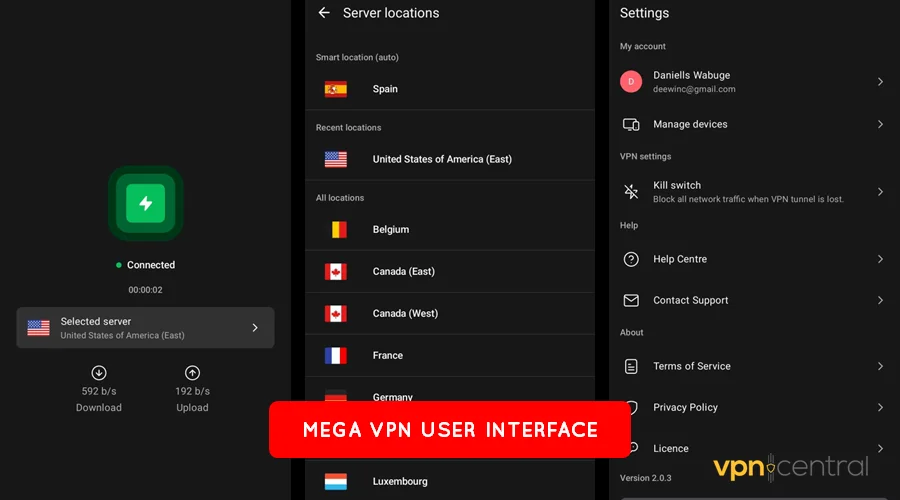
Task: Select Spain smart location
Action: coord(450,89)
